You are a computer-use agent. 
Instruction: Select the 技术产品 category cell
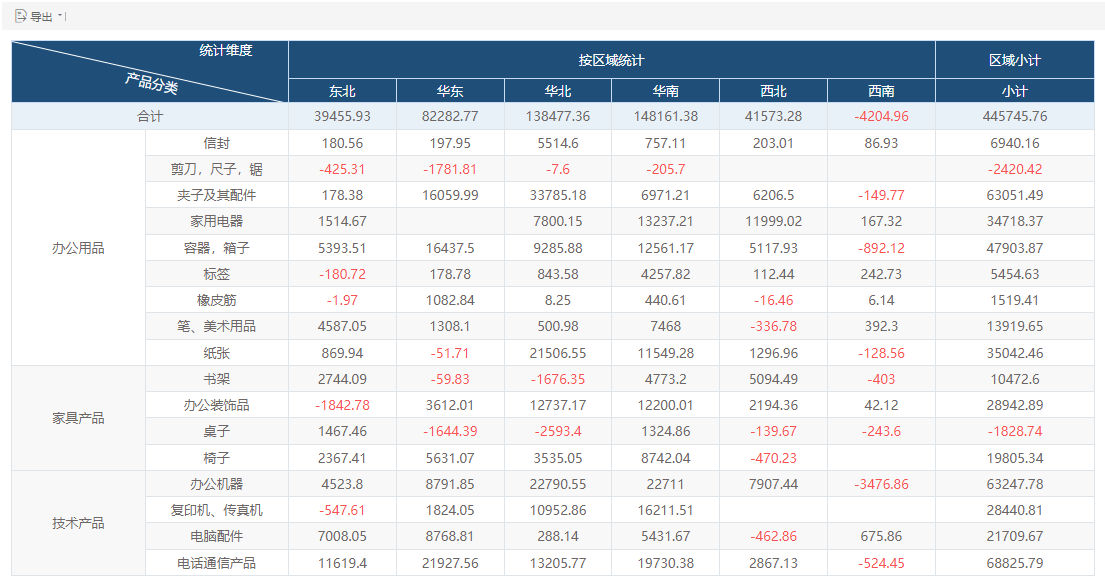click(78, 523)
